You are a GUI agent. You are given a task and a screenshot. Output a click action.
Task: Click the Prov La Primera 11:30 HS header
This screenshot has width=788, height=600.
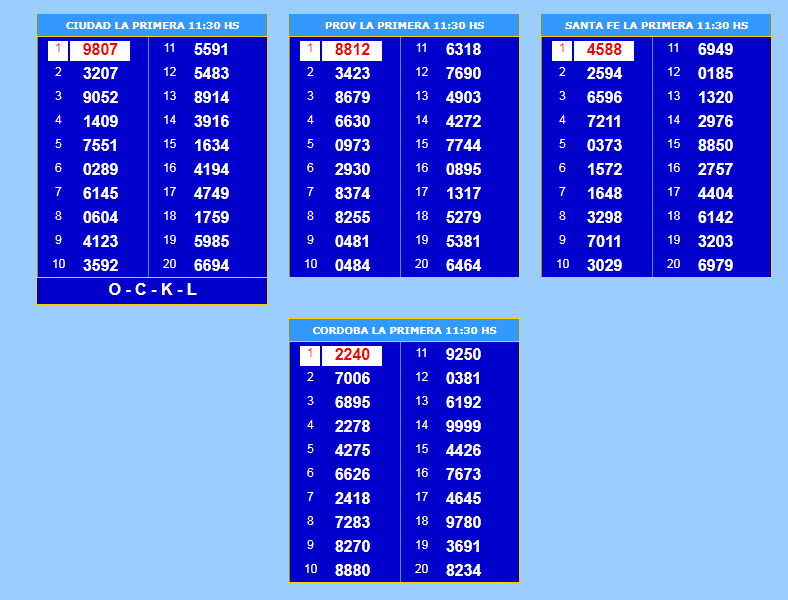(x=404, y=25)
